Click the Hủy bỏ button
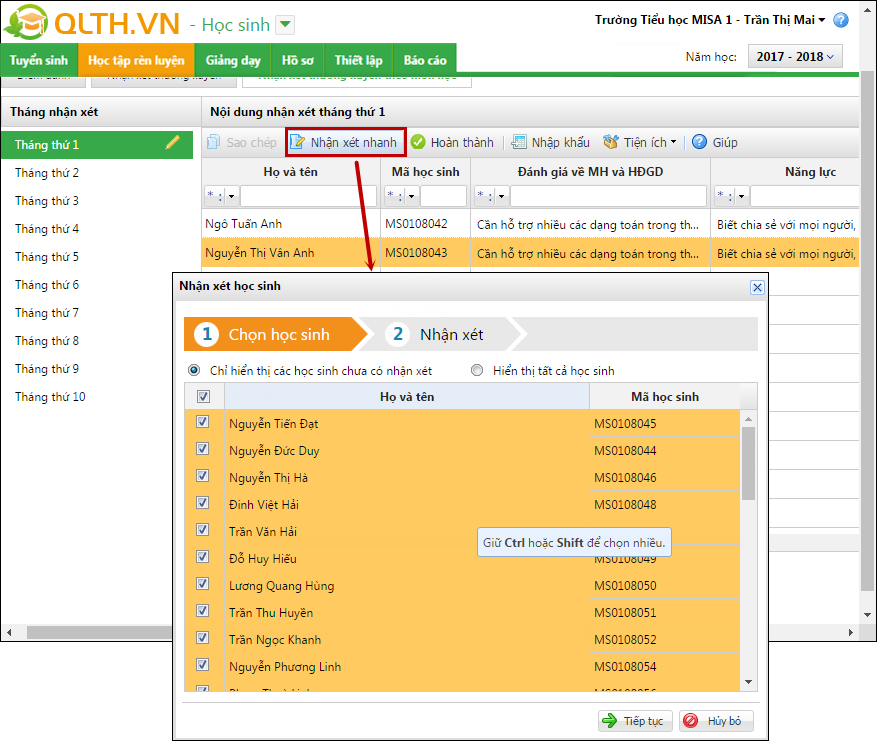Image resolution: width=877 pixels, height=745 pixels. (716, 721)
